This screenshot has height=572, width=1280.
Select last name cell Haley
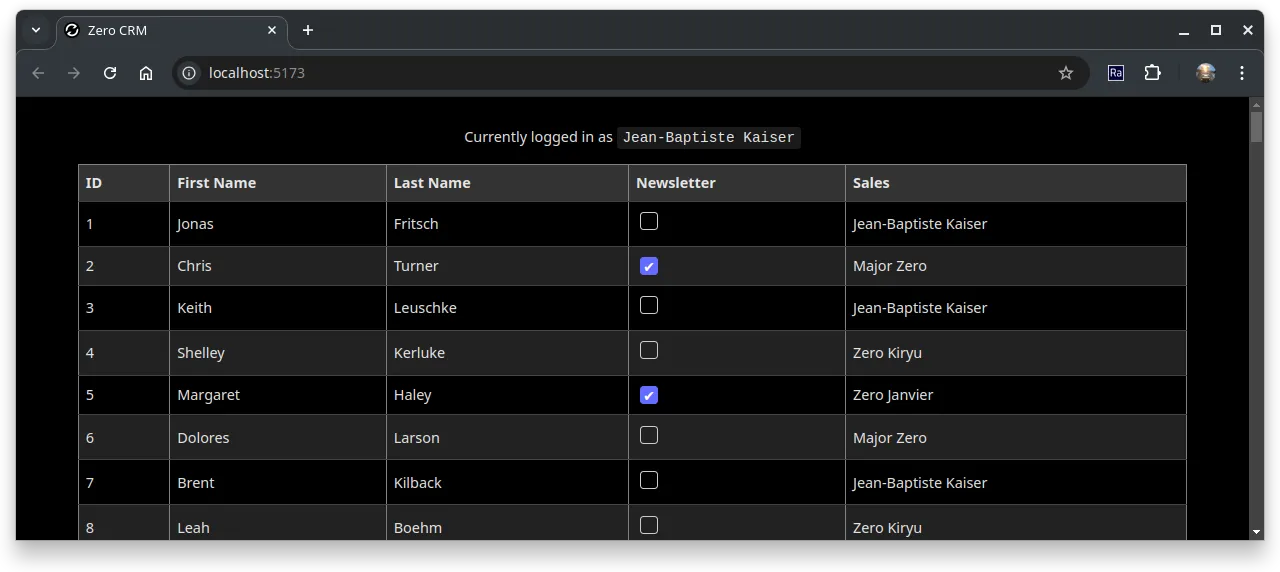[507, 395]
